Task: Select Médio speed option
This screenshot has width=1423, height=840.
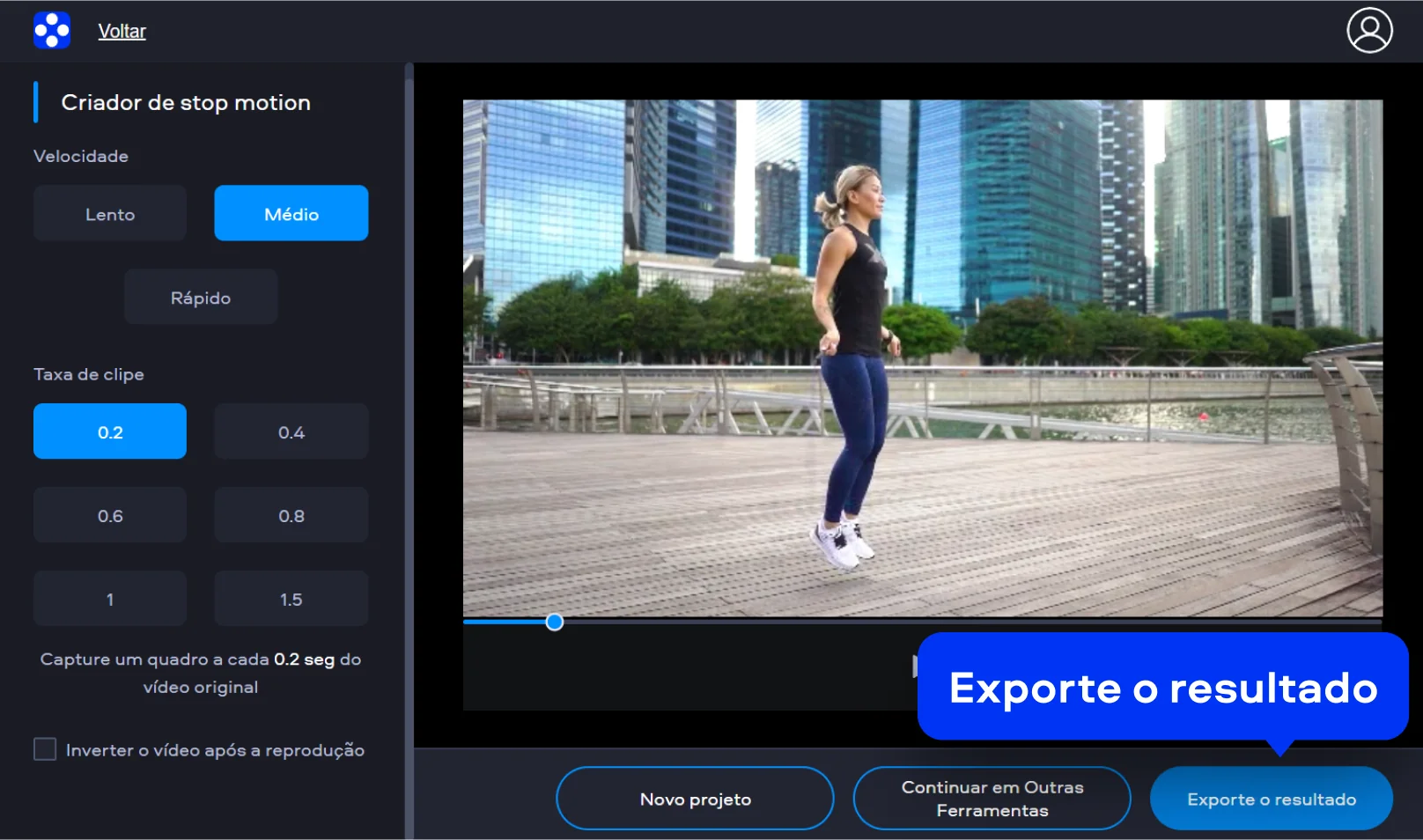Action: pyautogui.click(x=291, y=213)
